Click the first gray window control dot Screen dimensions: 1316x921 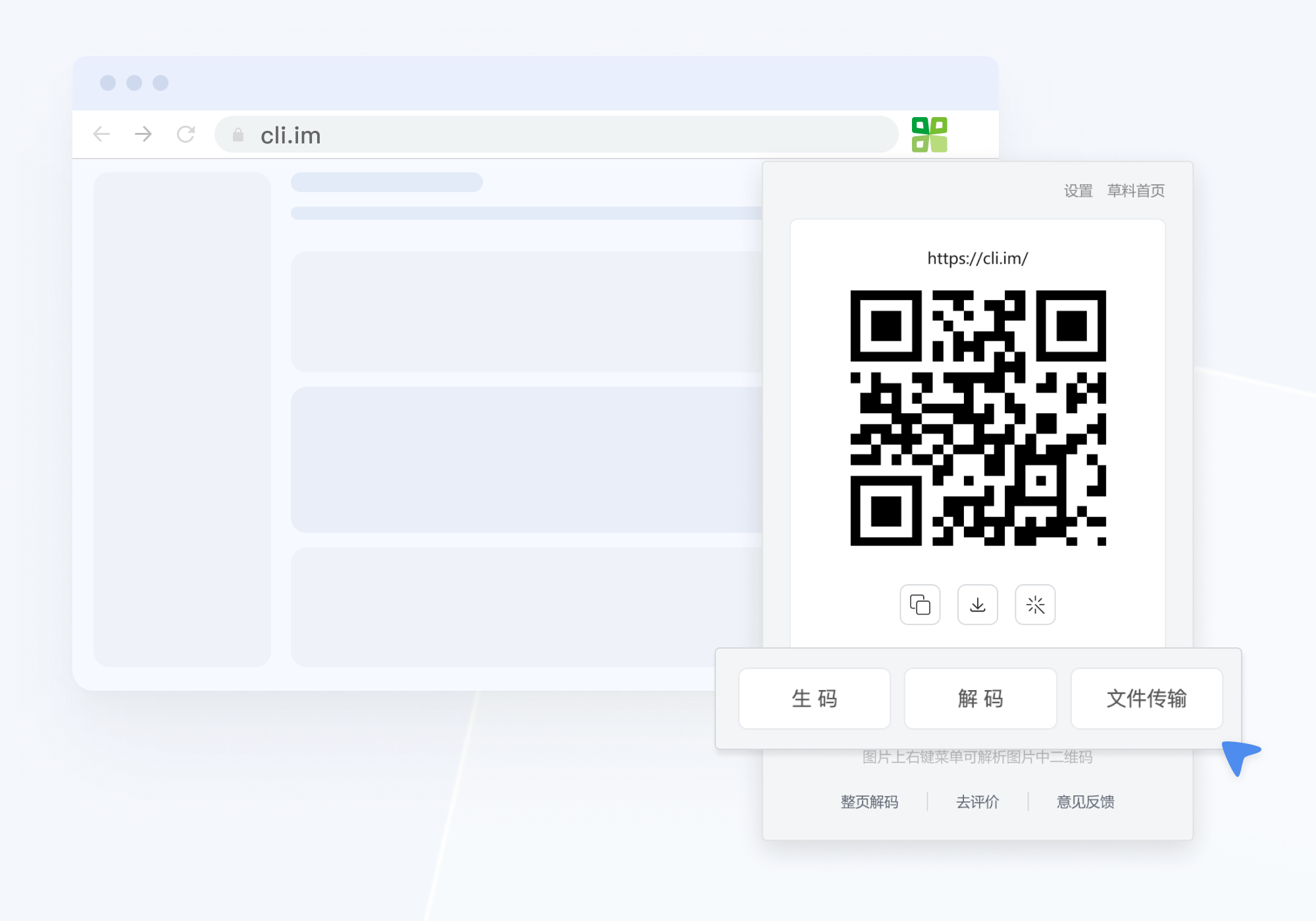(108, 83)
